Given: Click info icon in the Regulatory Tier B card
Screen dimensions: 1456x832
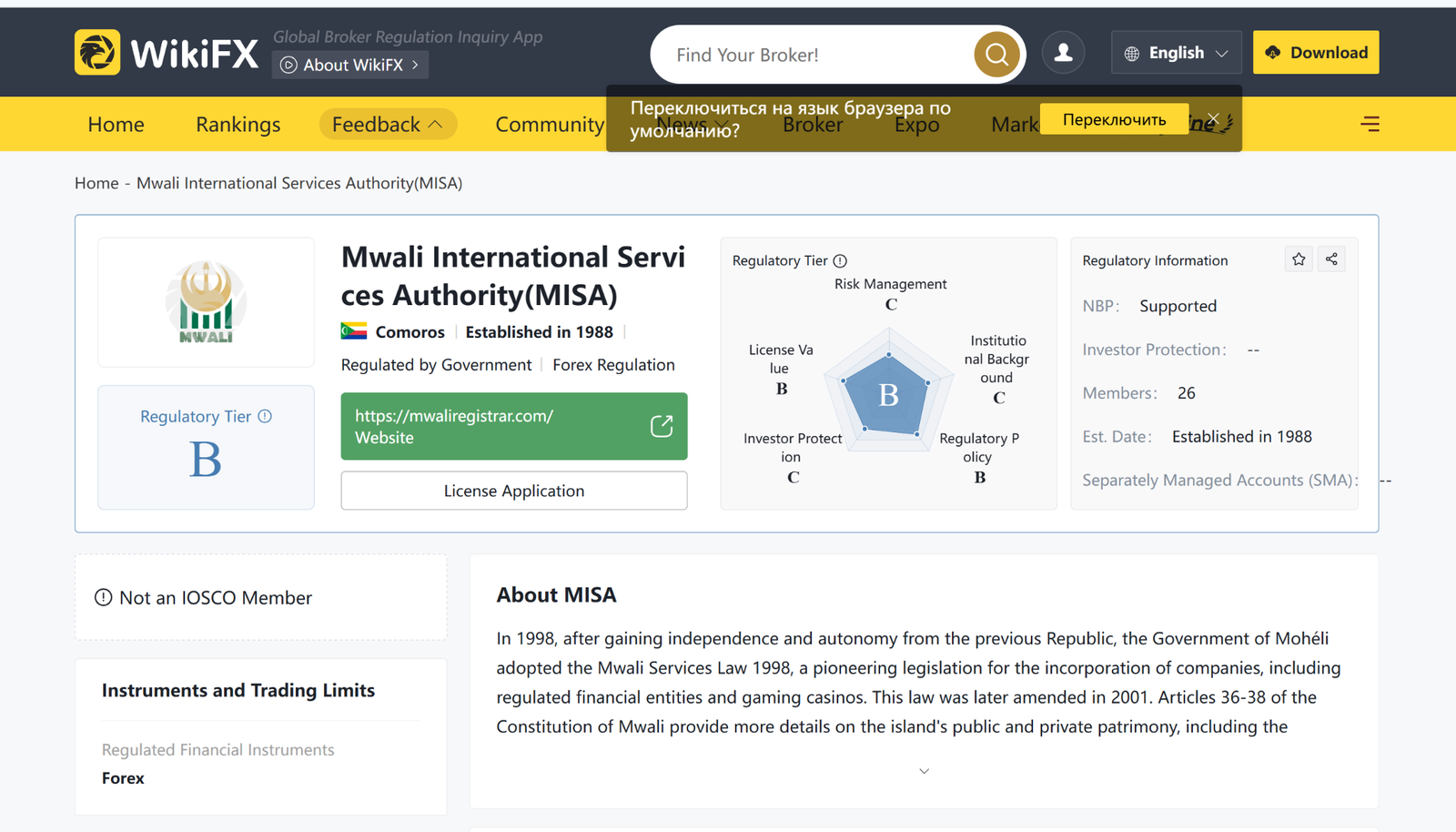Looking at the screenshot, I should tap(265, 416).
